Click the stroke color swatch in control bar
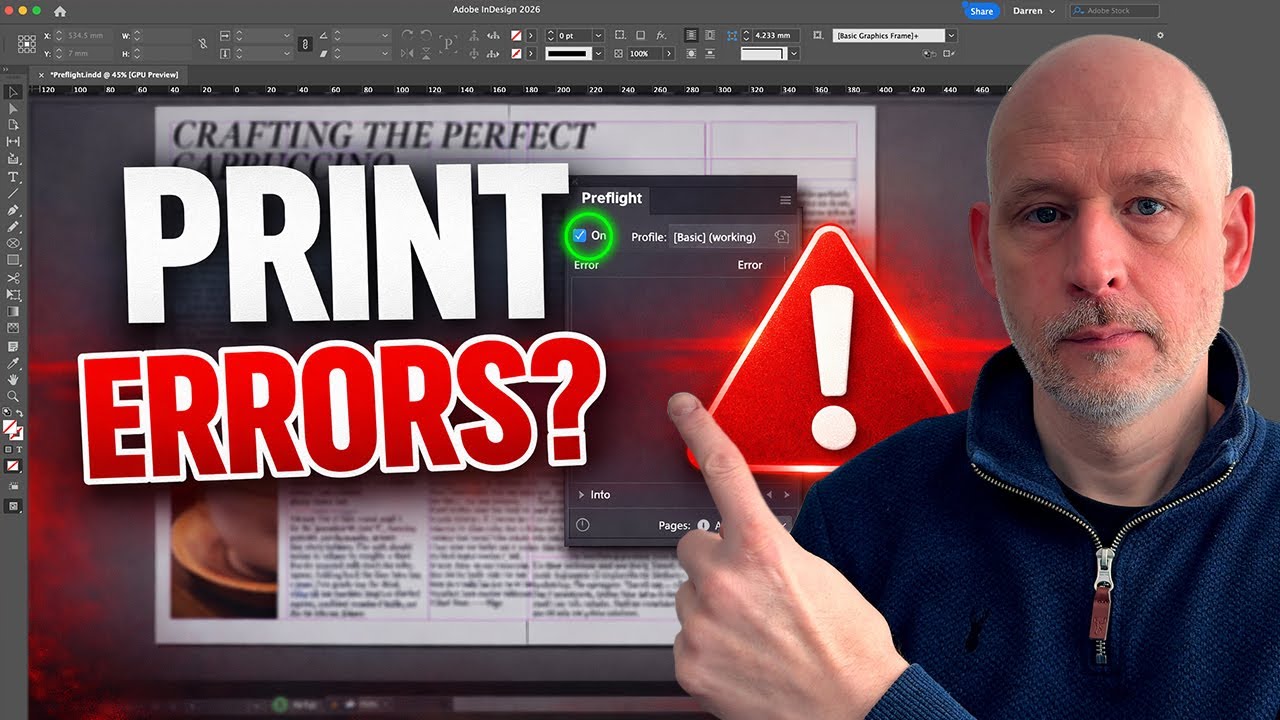 (516, 53)
